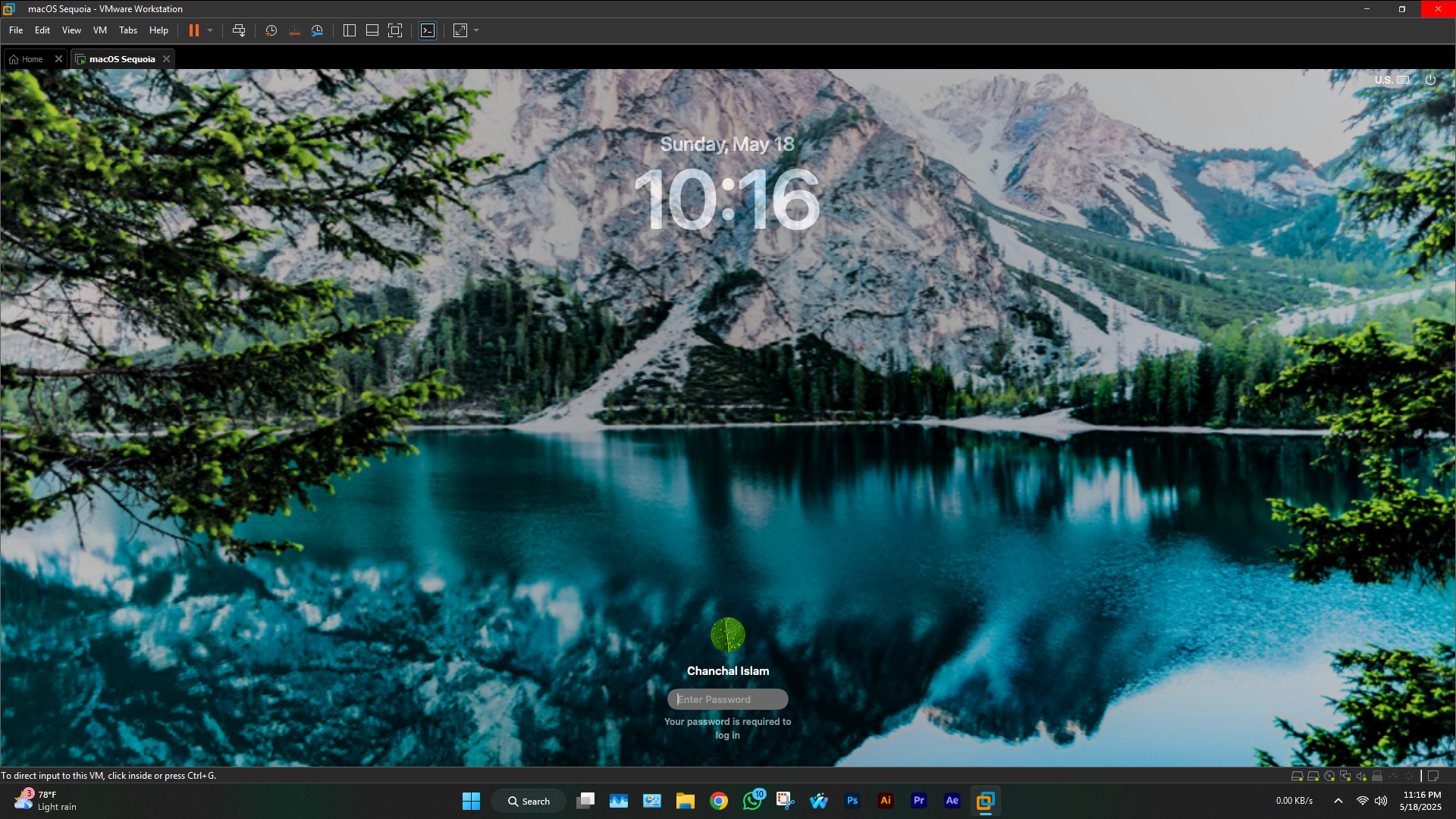This screenshot has width=1456, height=819.
Task: Toggle the thumbnail bar view
Action: pos(372,30)
